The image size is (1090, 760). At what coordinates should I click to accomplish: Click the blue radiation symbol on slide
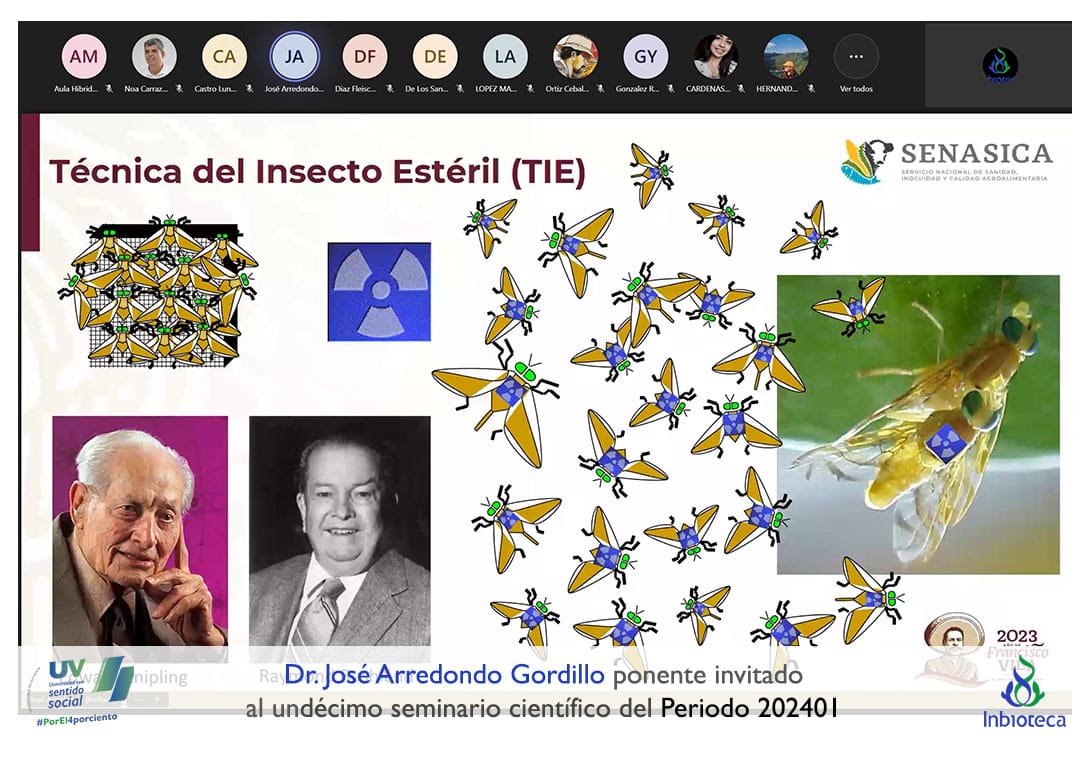379,292
